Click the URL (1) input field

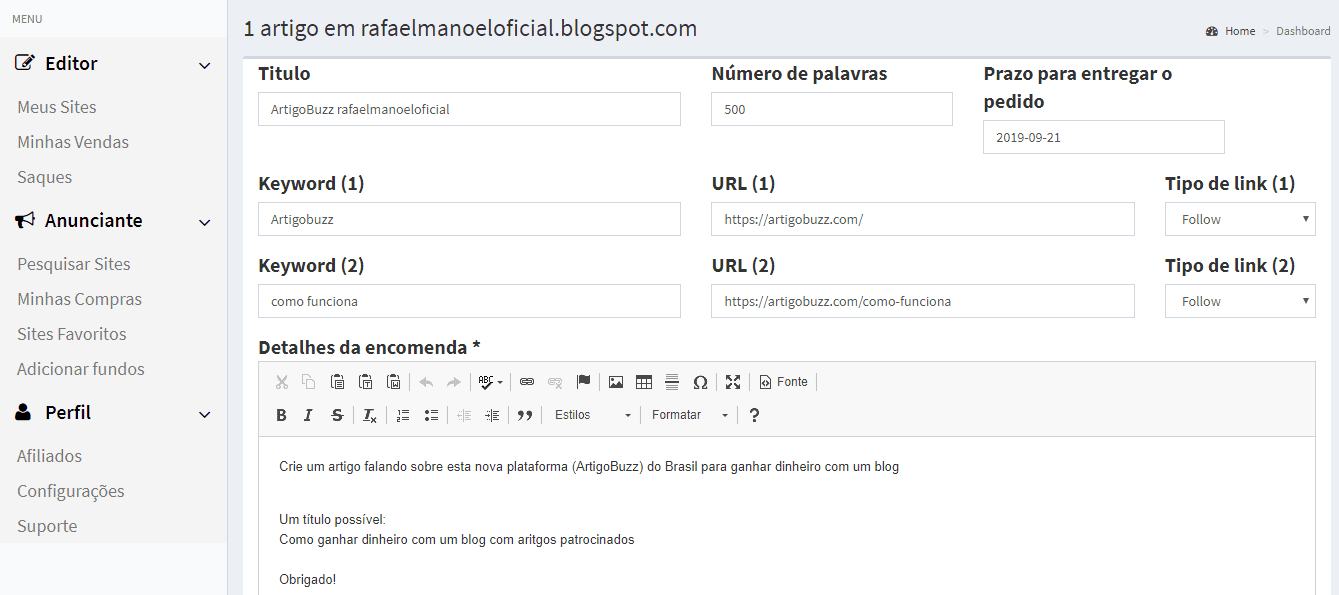[923, 219]
